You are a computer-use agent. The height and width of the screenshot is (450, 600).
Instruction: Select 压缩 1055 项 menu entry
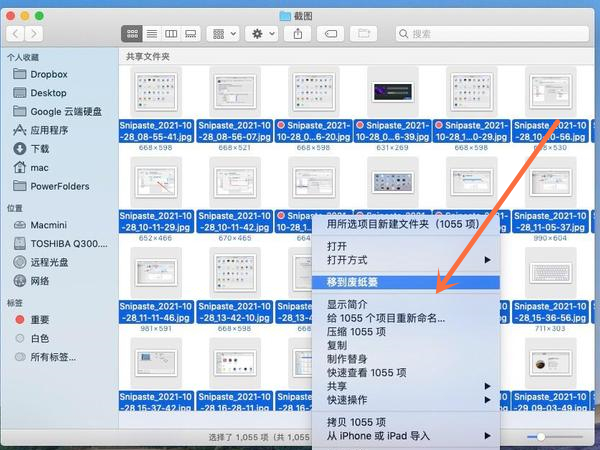tap(356, 332)
